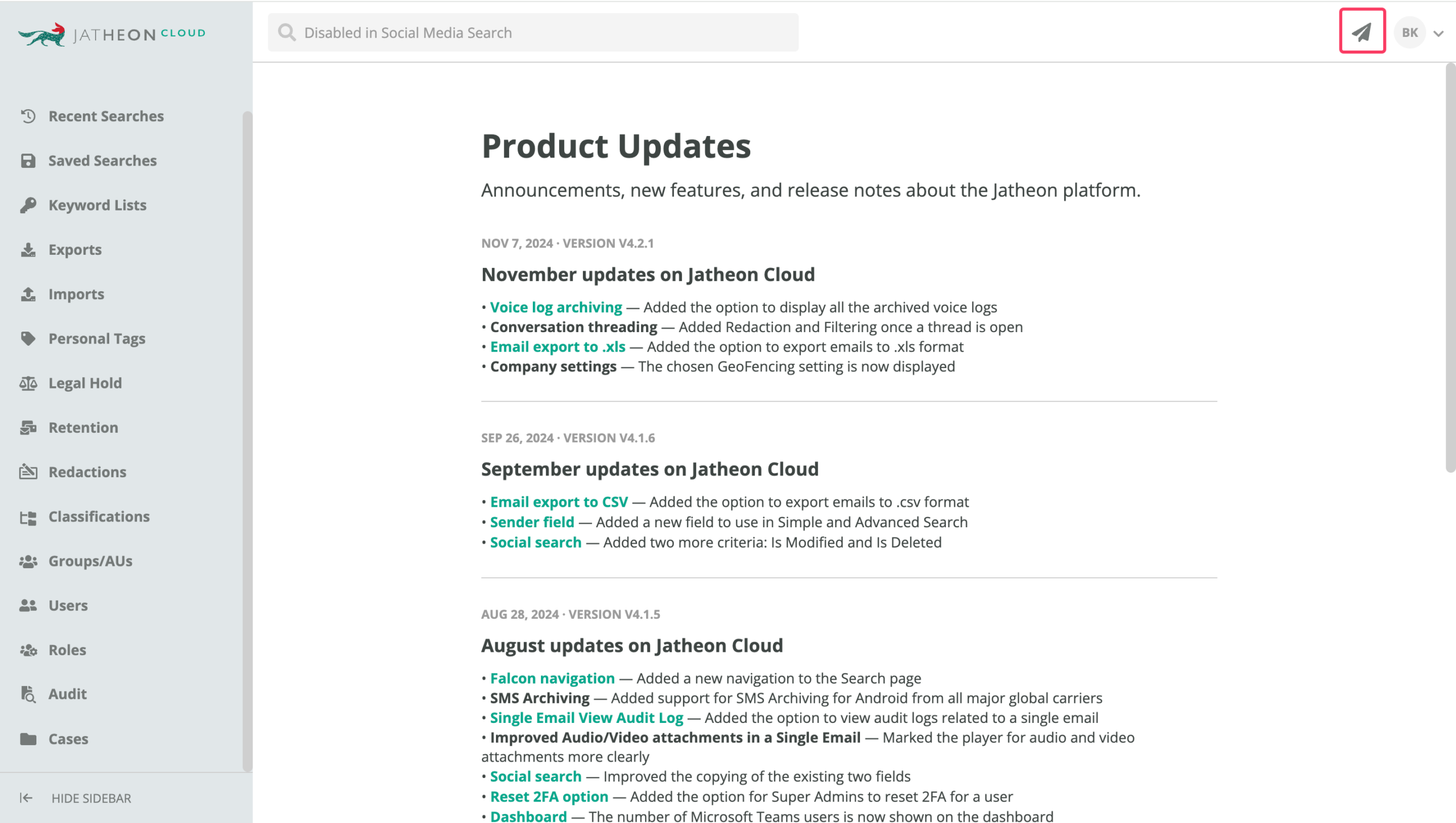Click the Saved Searches disk icon
The image size is (1456, 823).
point(28,161)
